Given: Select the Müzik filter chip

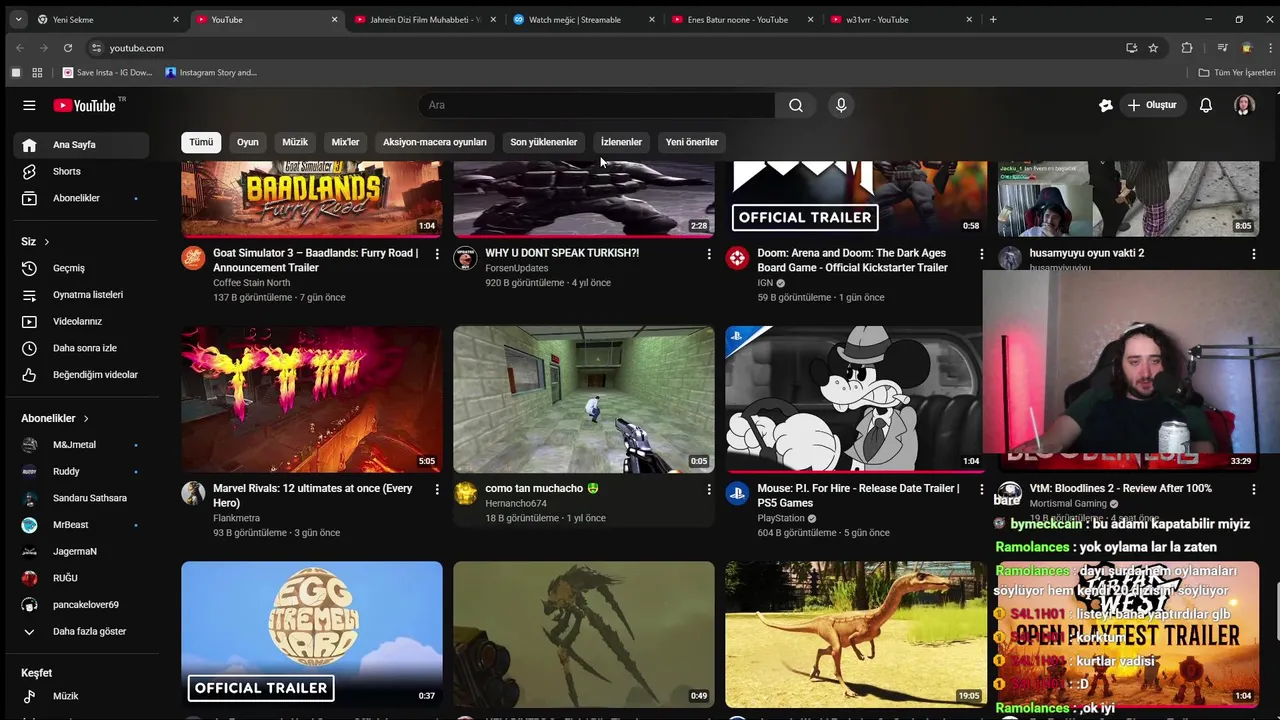Looking at the screenshot, I should click(x=295, y=142).
